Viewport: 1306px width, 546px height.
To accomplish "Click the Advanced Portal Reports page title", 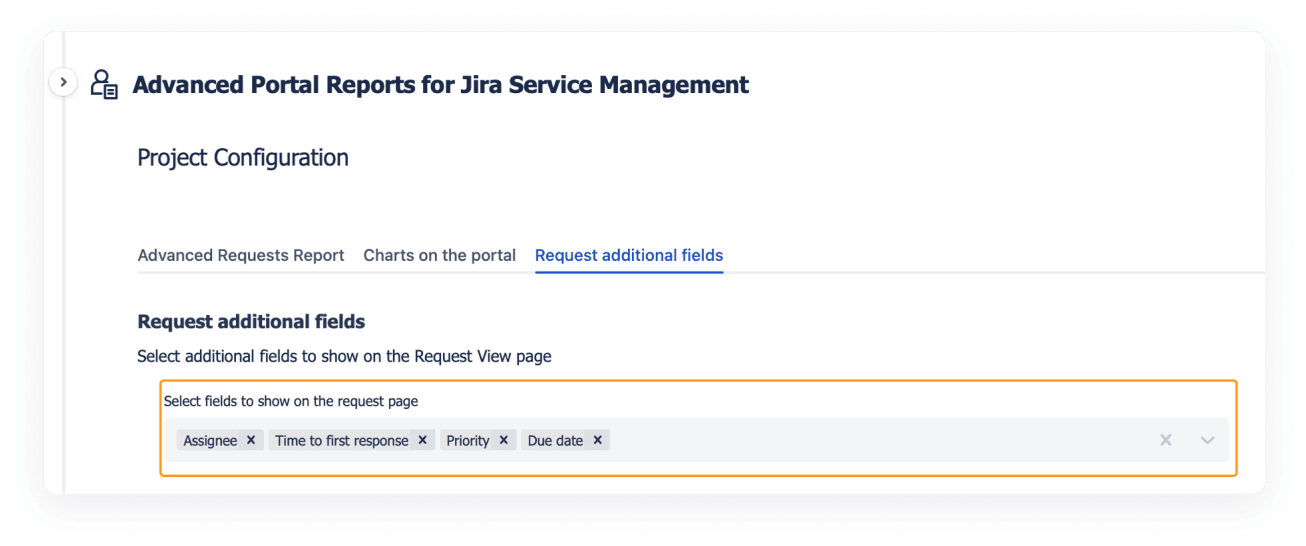I will pyautogui.click(x=440, y=85).
